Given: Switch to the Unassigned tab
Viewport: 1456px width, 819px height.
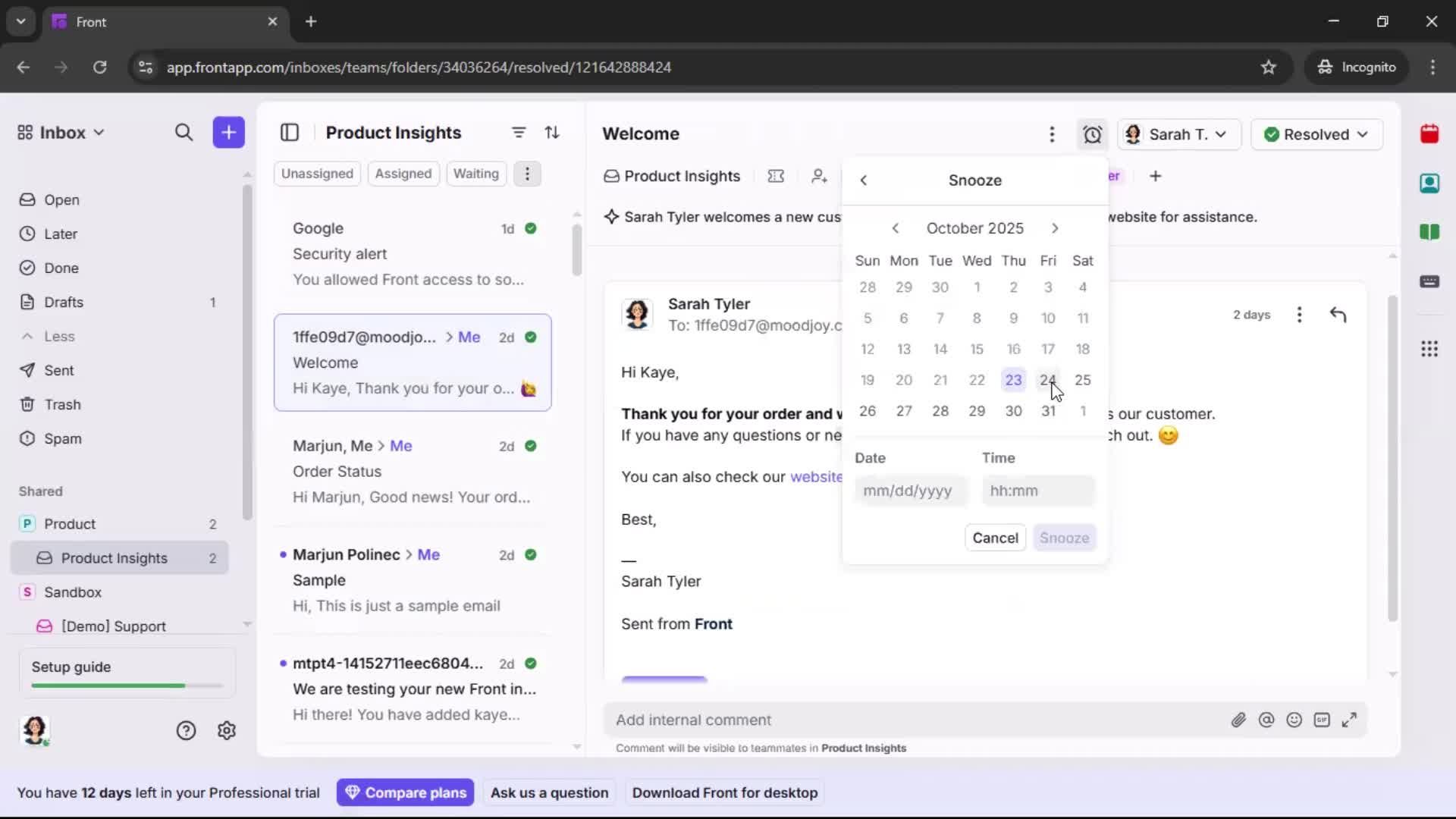Looking at the screenshot, I should click(x=317, y=174).
